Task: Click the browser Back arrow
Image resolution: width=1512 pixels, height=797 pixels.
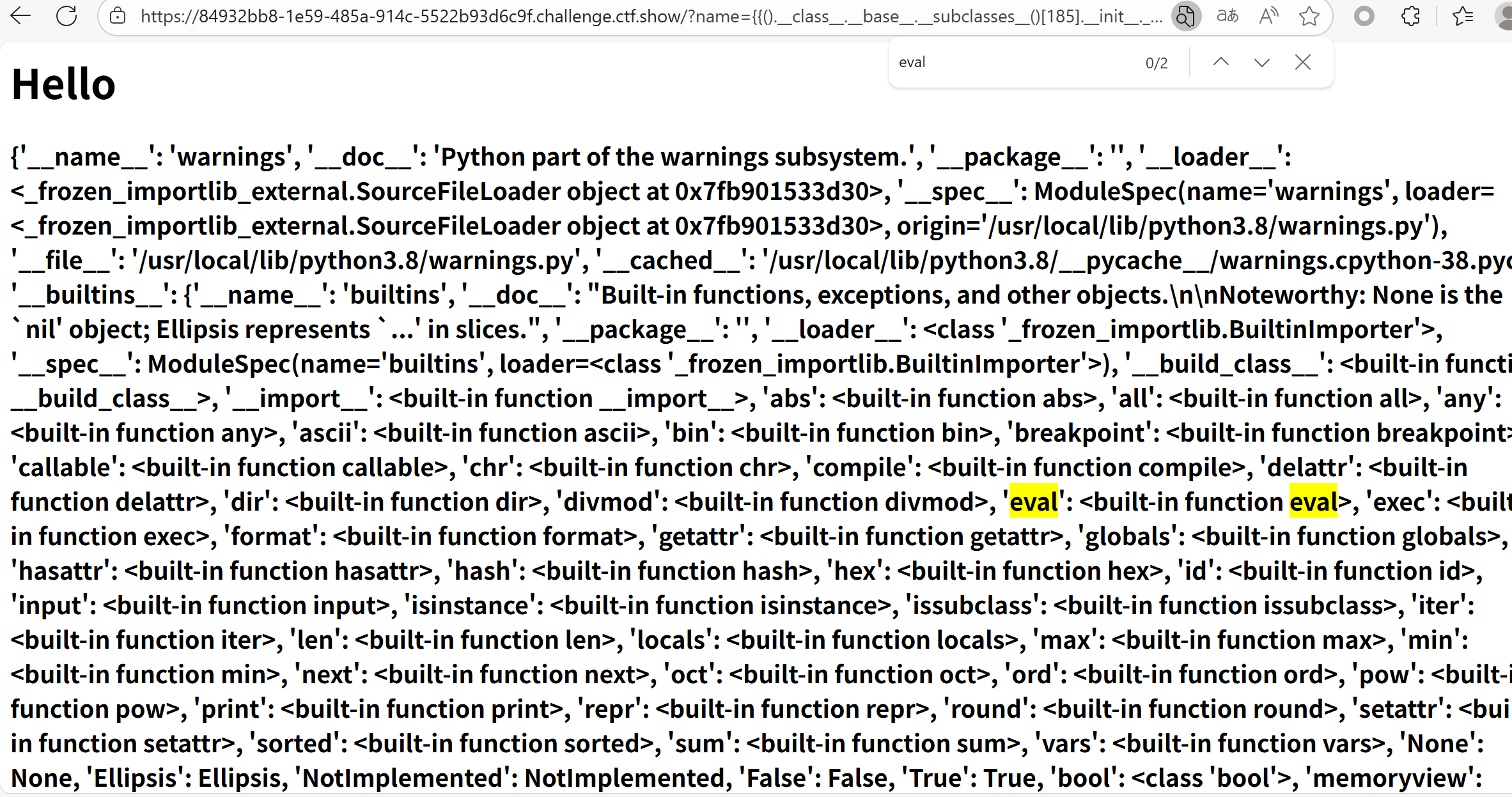Action: [21, 16]
